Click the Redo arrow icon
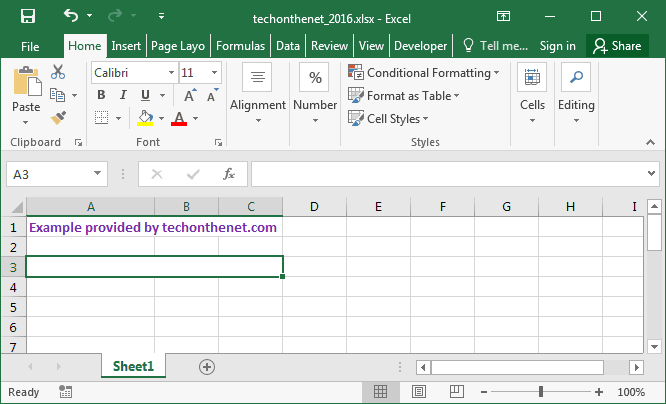This screenshot has width=666, height=404. [115, 16]
